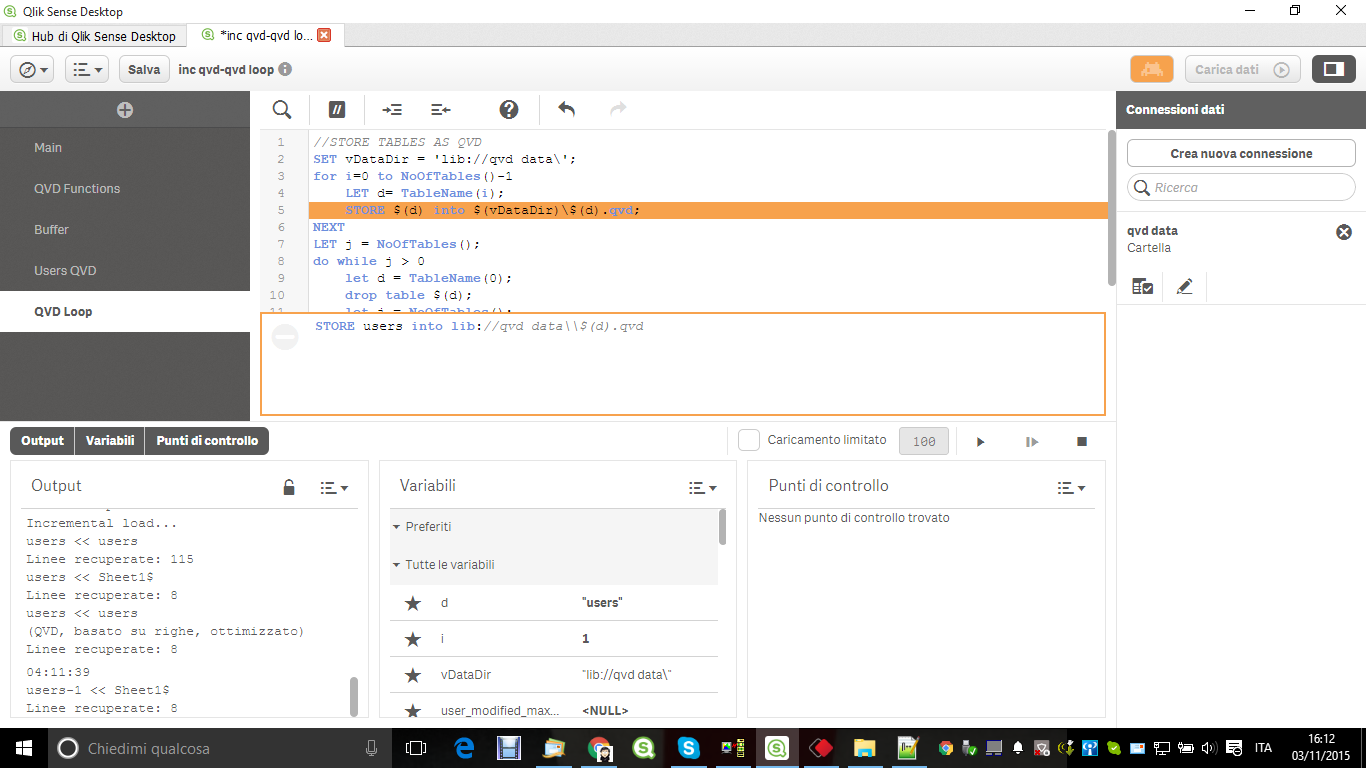This screenshot has height=768, width=1366.
Task: Step to next script statement
Action: click(1032, 441)
